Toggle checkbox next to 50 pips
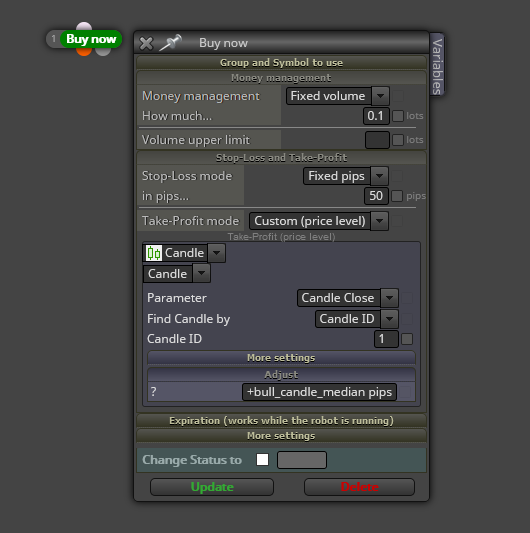This screenshot has height=533, width=530. [397, 196]
